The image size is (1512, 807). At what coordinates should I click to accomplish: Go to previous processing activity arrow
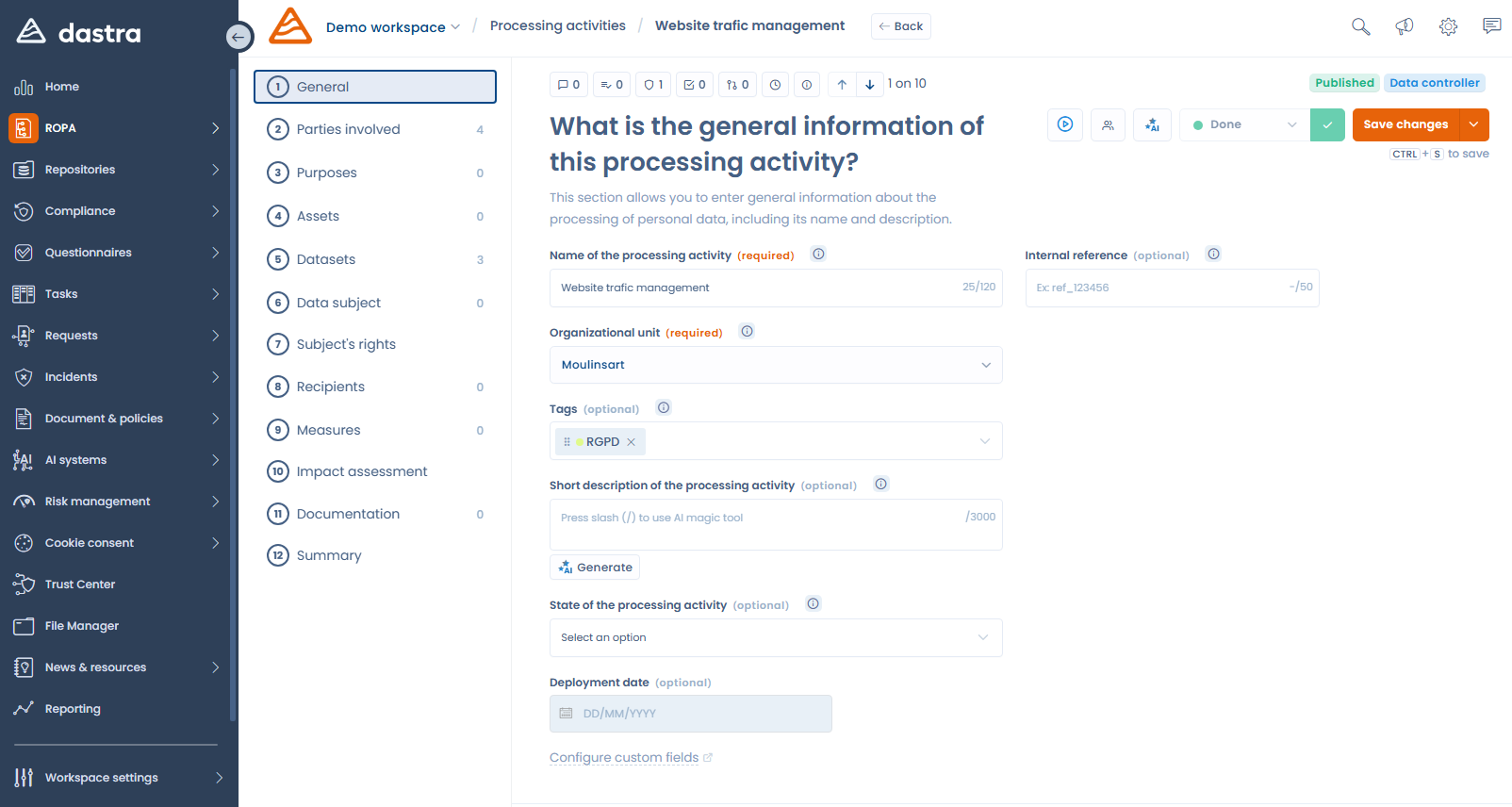point(842,85)
